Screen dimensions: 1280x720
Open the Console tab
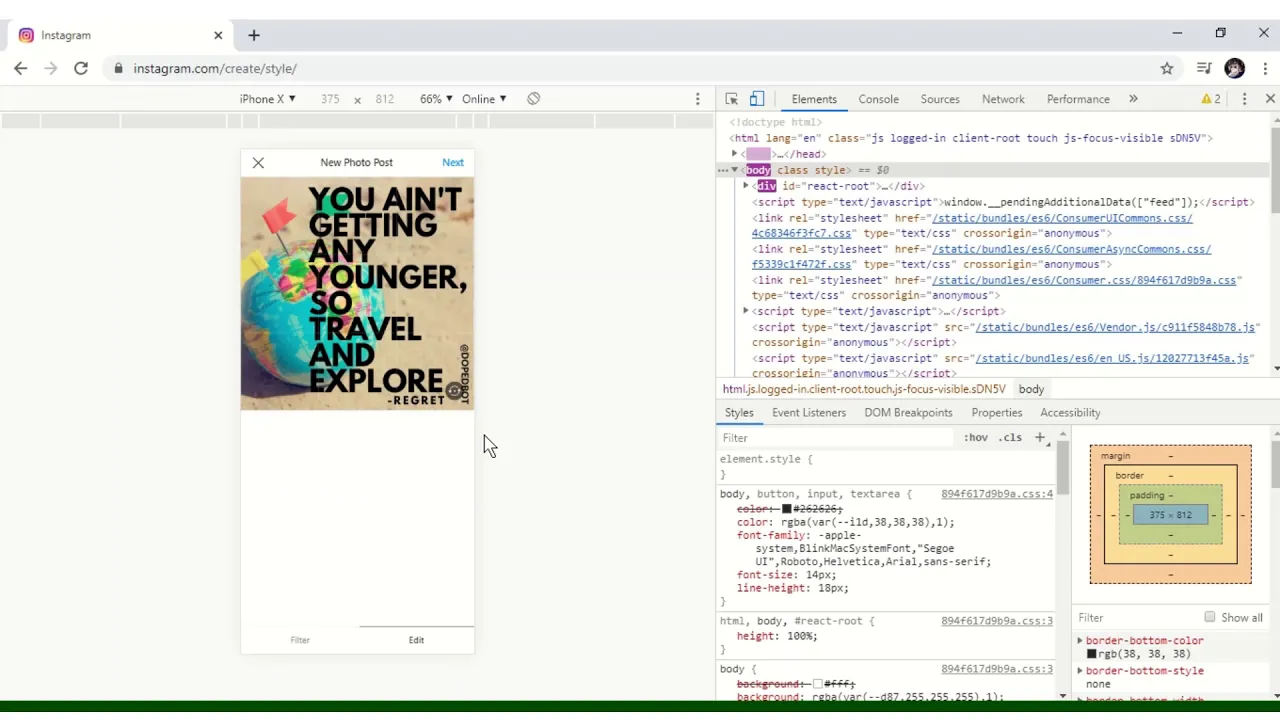coord(878,99)
